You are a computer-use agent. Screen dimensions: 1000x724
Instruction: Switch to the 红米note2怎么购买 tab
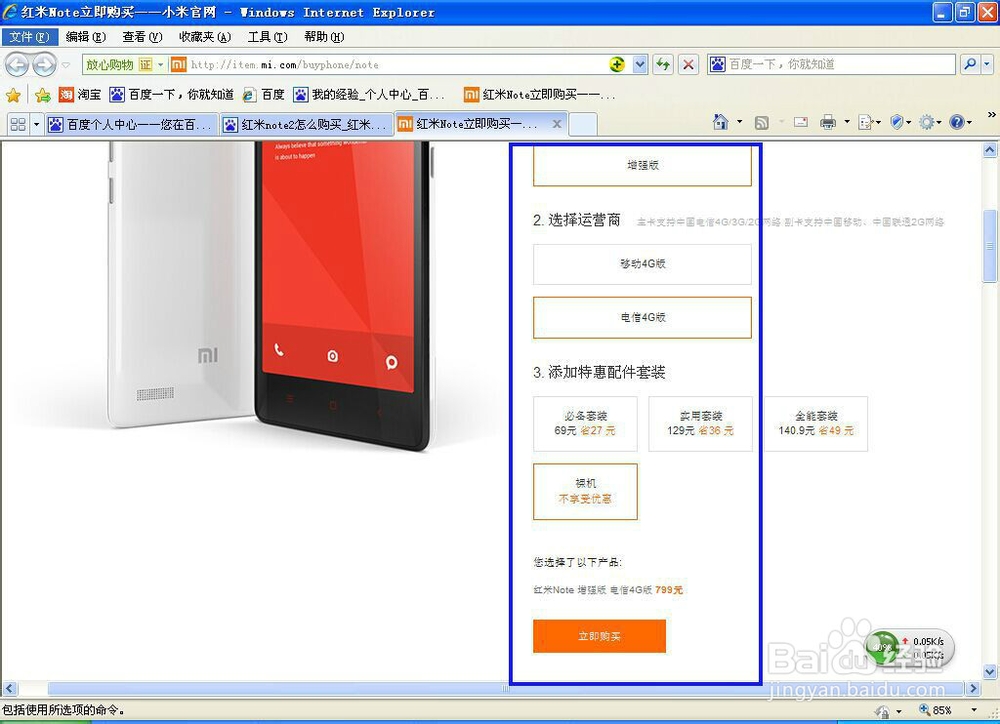[307, 125]
